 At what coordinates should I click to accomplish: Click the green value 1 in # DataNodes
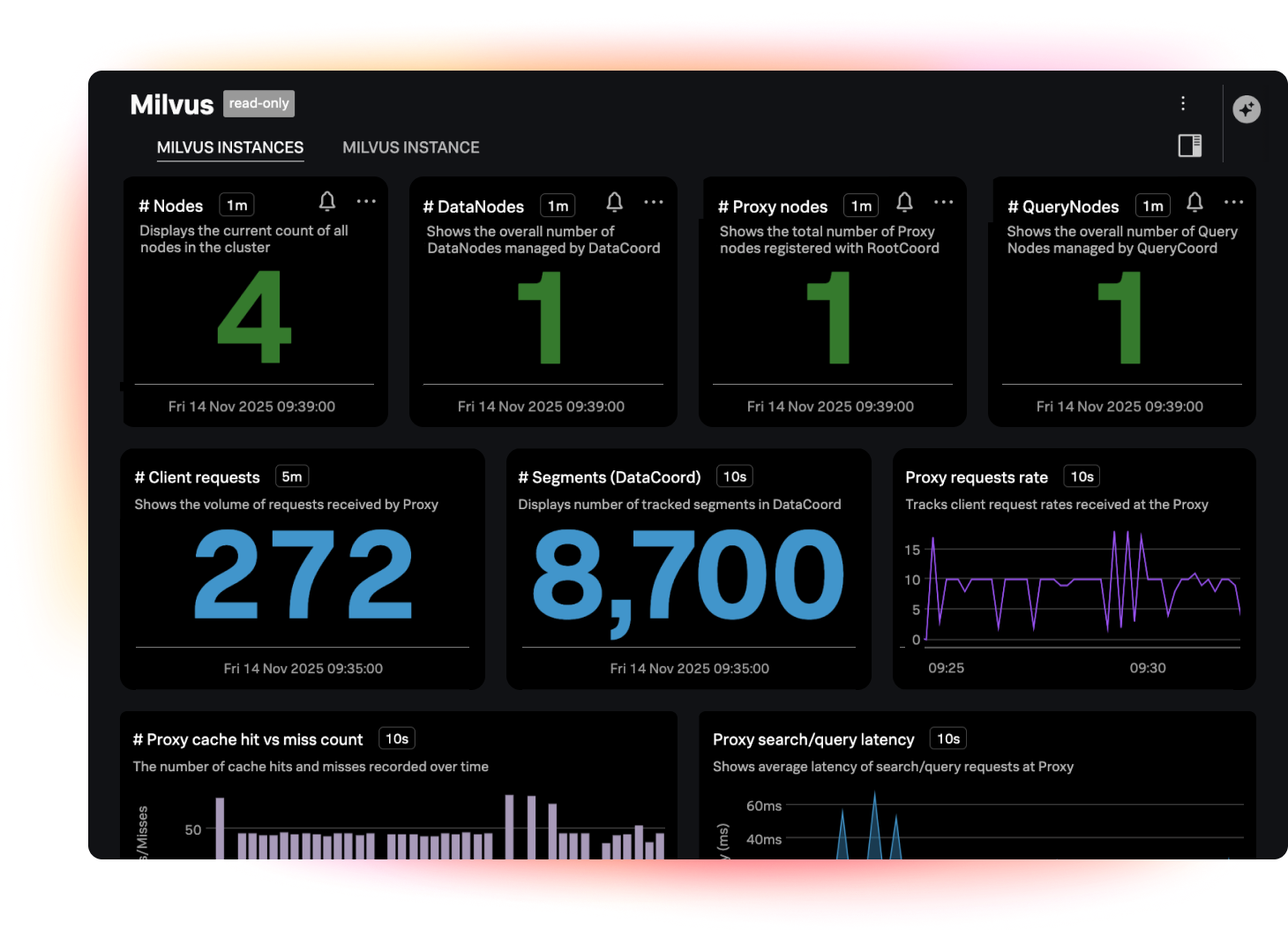tap(540, 317)
